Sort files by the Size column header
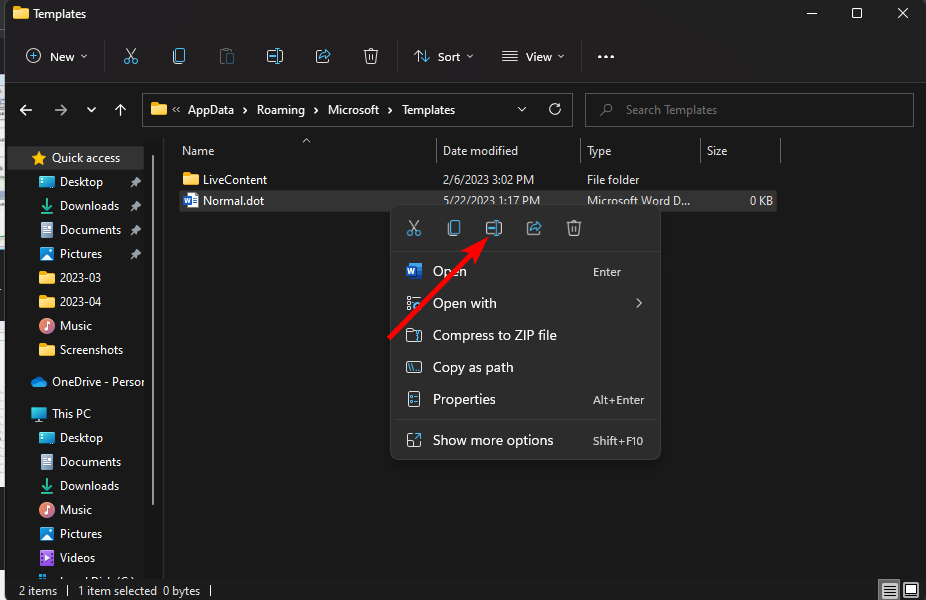The width and height of the screenshot is (926, 600). tap(740, 151)
